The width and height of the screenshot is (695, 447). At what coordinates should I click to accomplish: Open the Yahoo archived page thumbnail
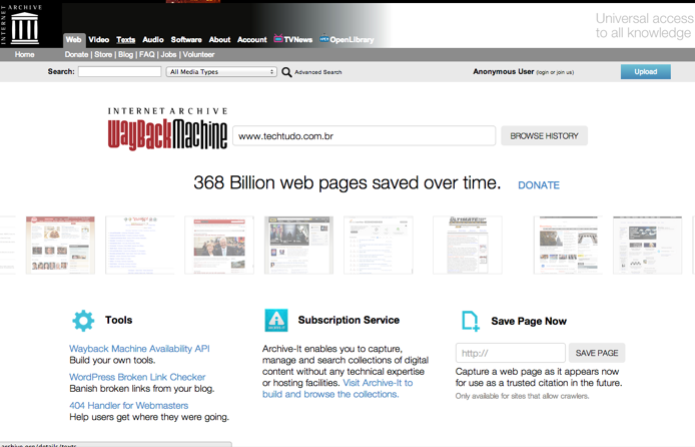tap(140, 245)
